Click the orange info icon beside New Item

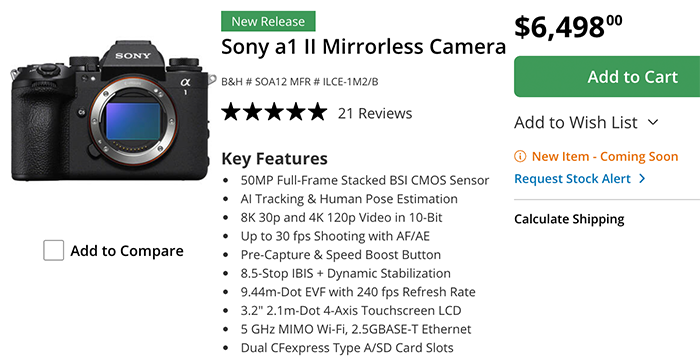coord(520,156)
